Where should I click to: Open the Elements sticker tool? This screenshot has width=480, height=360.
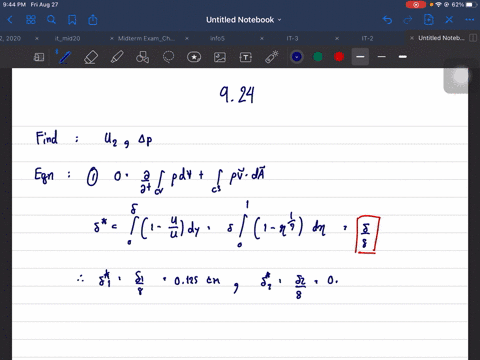pyautogui.click(x=194, y=57)
